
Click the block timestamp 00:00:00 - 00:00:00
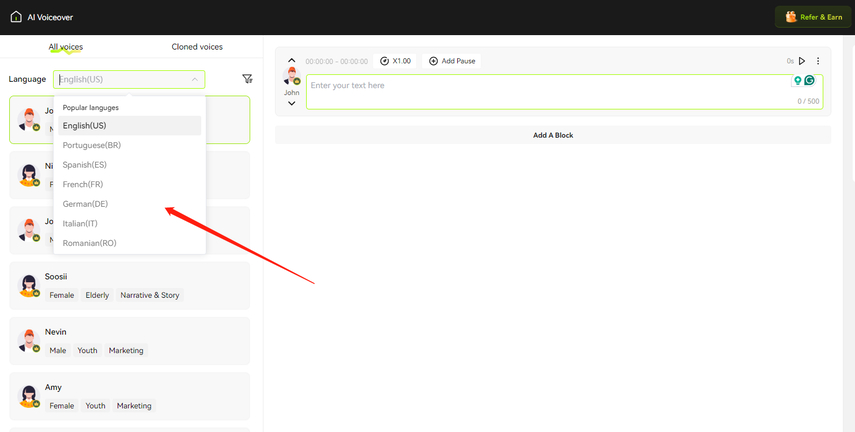click(x=336, y=62)
